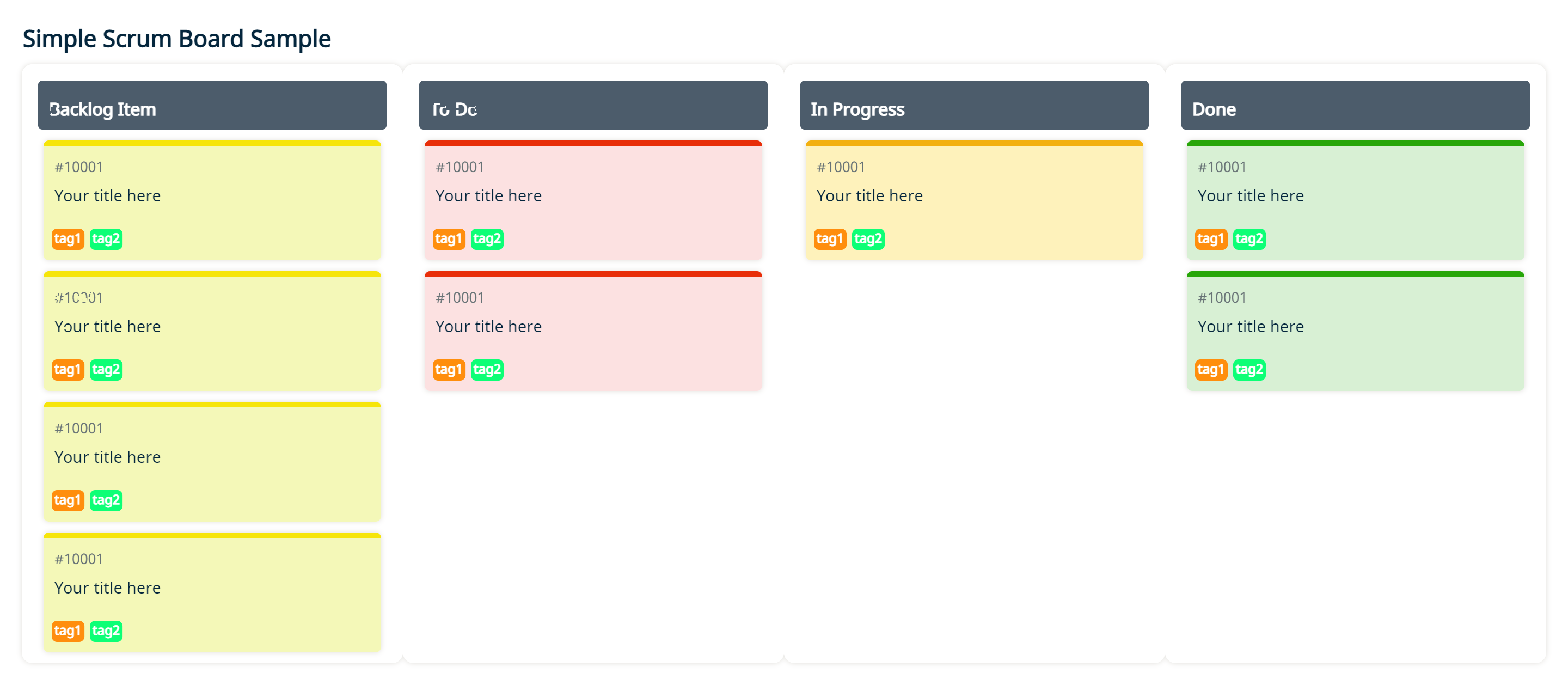Click the tag2 badge on the In Progress card

pos(868,238)
